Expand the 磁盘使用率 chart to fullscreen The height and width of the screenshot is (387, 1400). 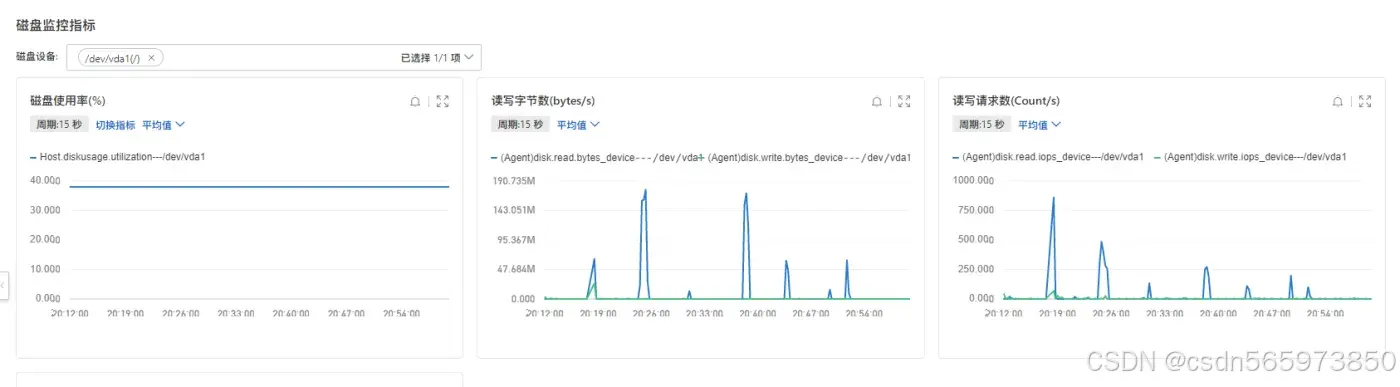click(443, 101)
